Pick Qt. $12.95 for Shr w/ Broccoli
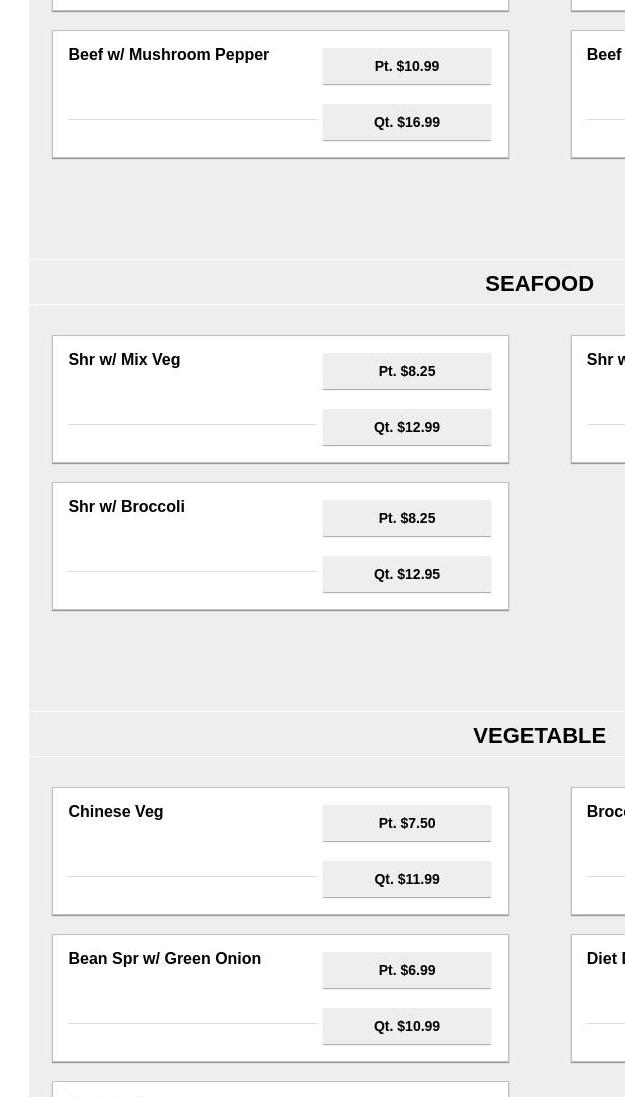625x1097 pixels. pos(406,574)
